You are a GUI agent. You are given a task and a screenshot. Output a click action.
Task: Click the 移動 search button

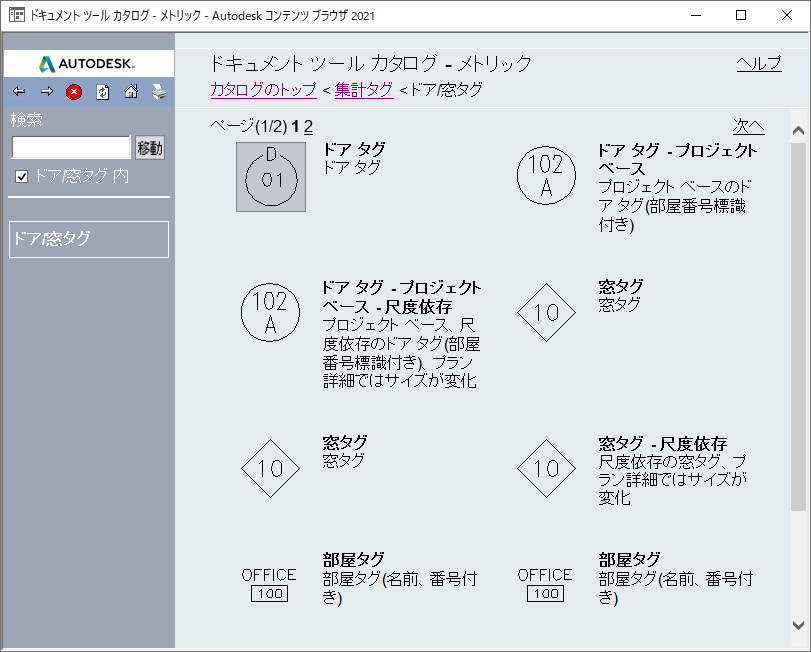150,148
